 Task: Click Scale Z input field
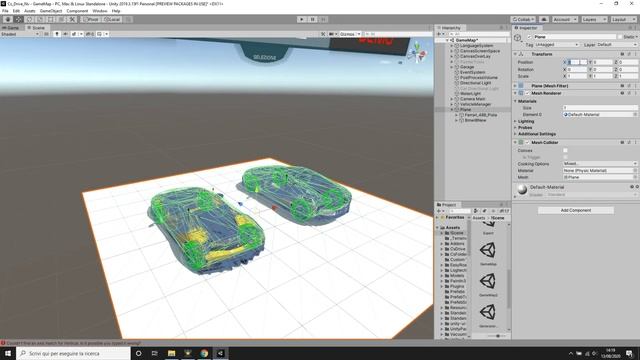[628, 76]
